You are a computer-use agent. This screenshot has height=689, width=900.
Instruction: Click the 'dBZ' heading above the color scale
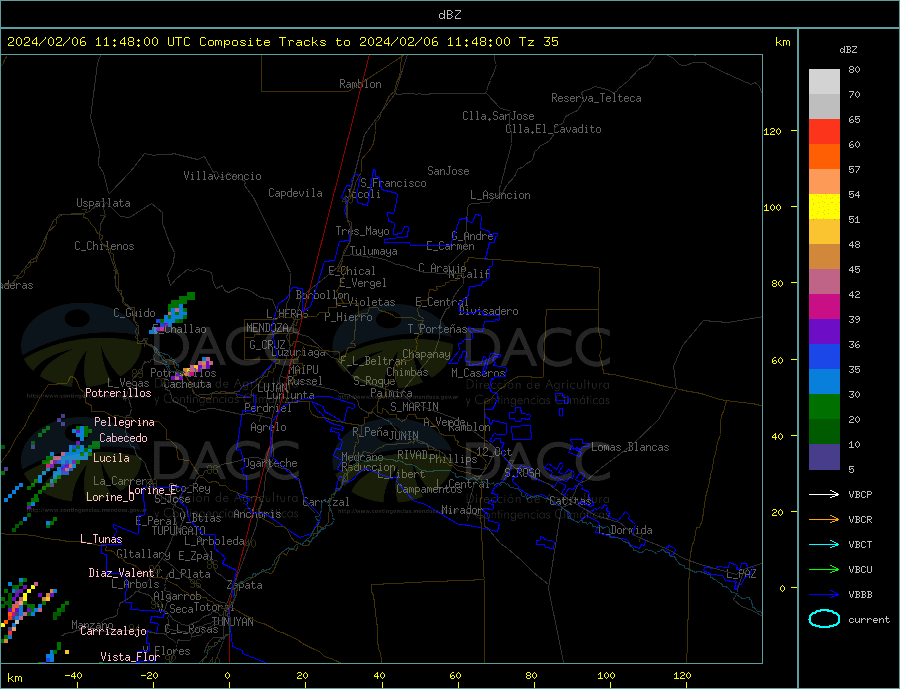pyautogui.click(x=848, y=50)
